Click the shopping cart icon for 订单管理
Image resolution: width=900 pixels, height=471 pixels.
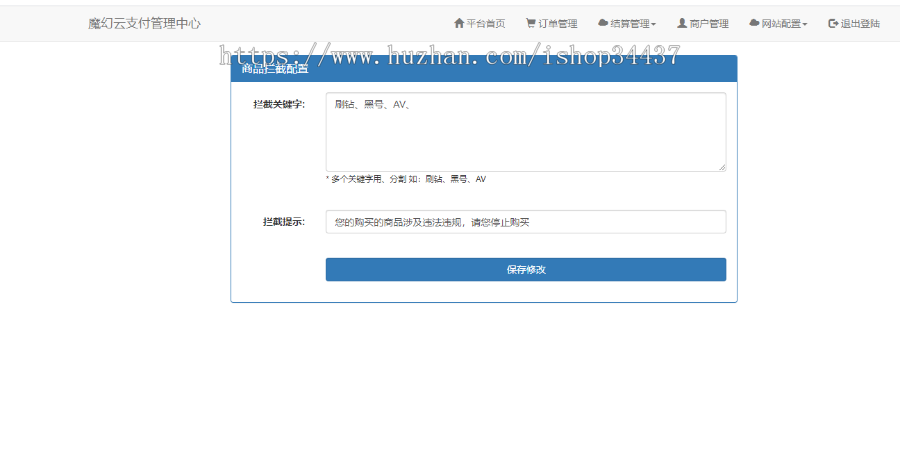click(x=530, y=23)
